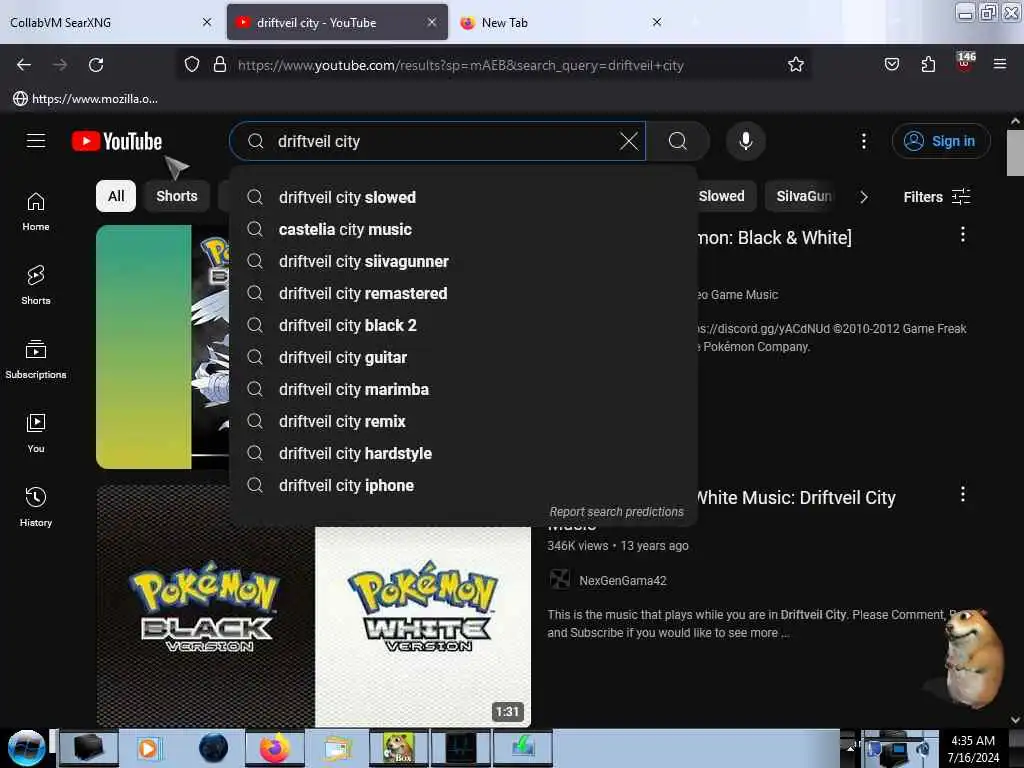
Task: Open the Windows Start orb
Action: (x=26, y=748)
